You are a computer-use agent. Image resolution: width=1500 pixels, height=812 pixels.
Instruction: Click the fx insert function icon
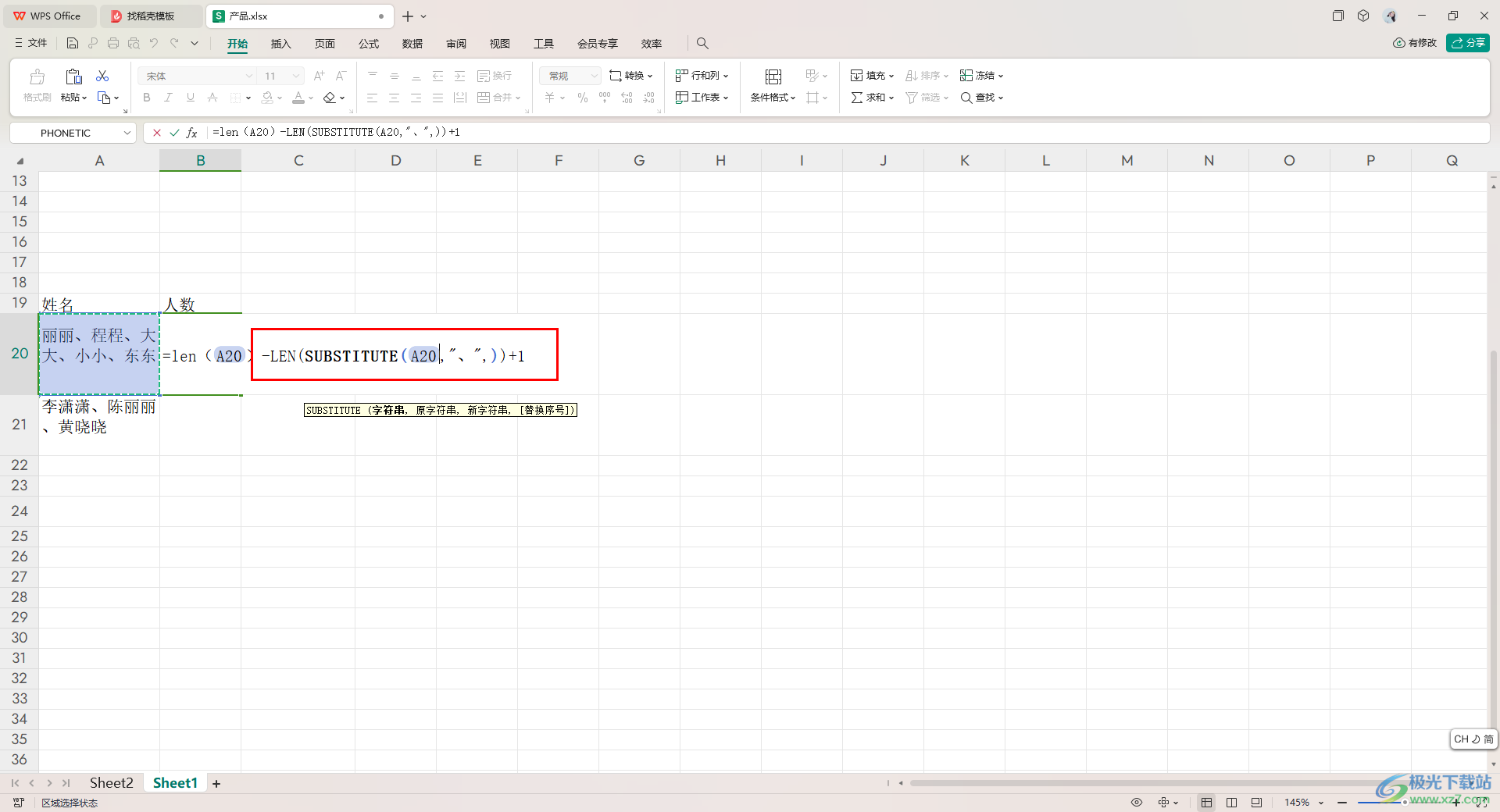191,133
